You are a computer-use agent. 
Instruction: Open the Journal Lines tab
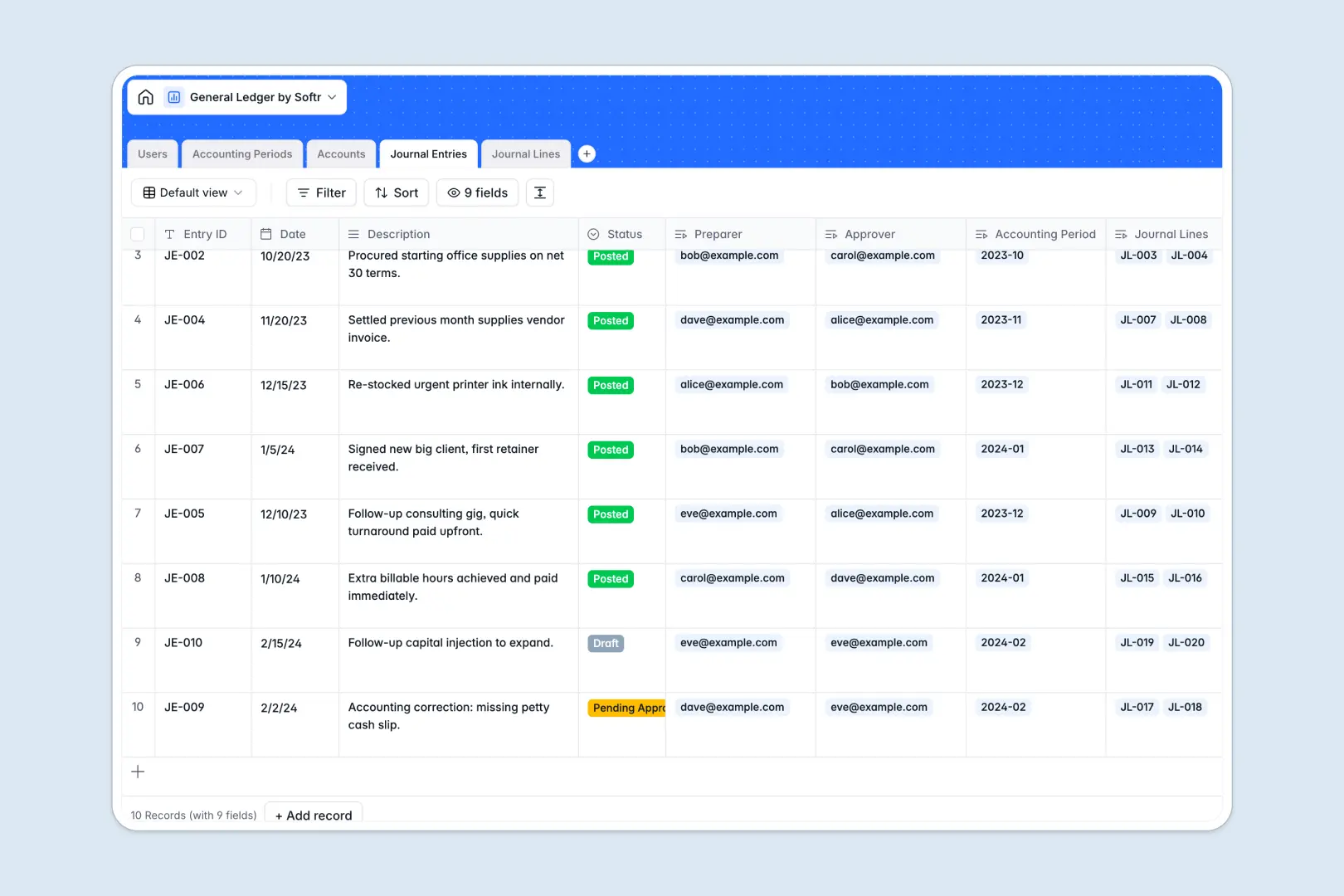click(x=525, y=153)
